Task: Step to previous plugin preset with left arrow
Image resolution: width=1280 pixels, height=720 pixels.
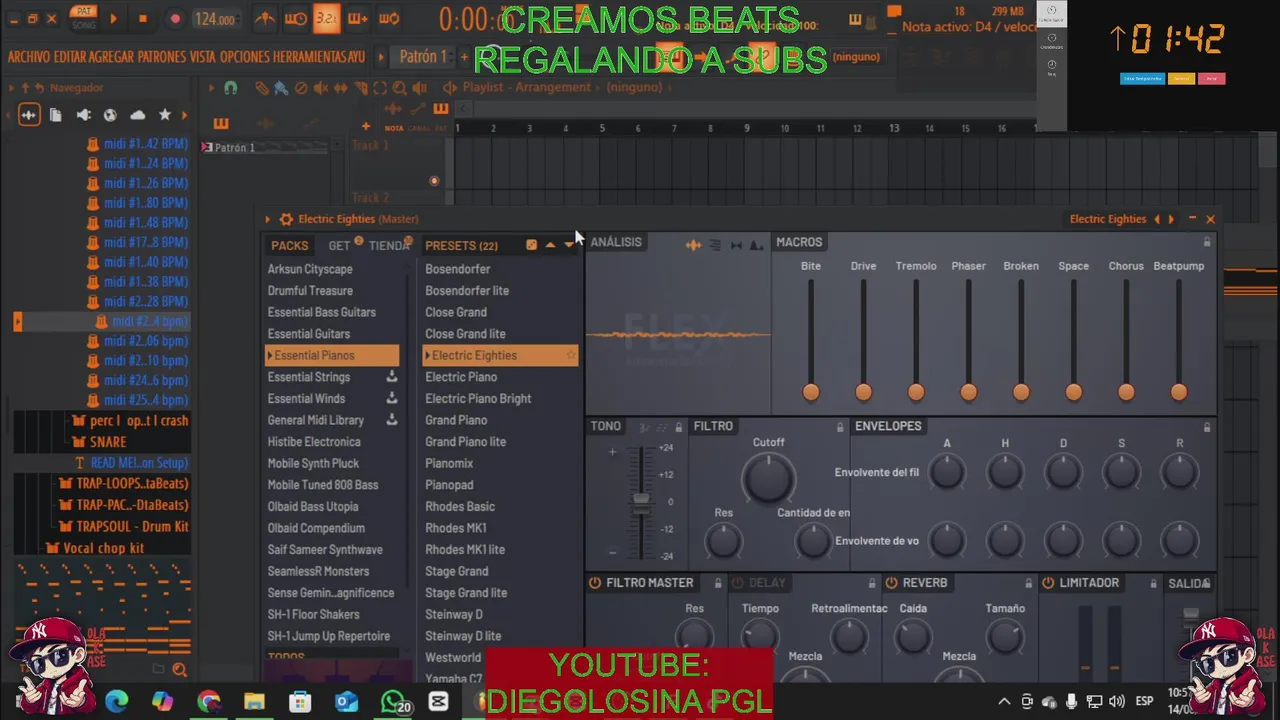Action: pos(1157,219)
